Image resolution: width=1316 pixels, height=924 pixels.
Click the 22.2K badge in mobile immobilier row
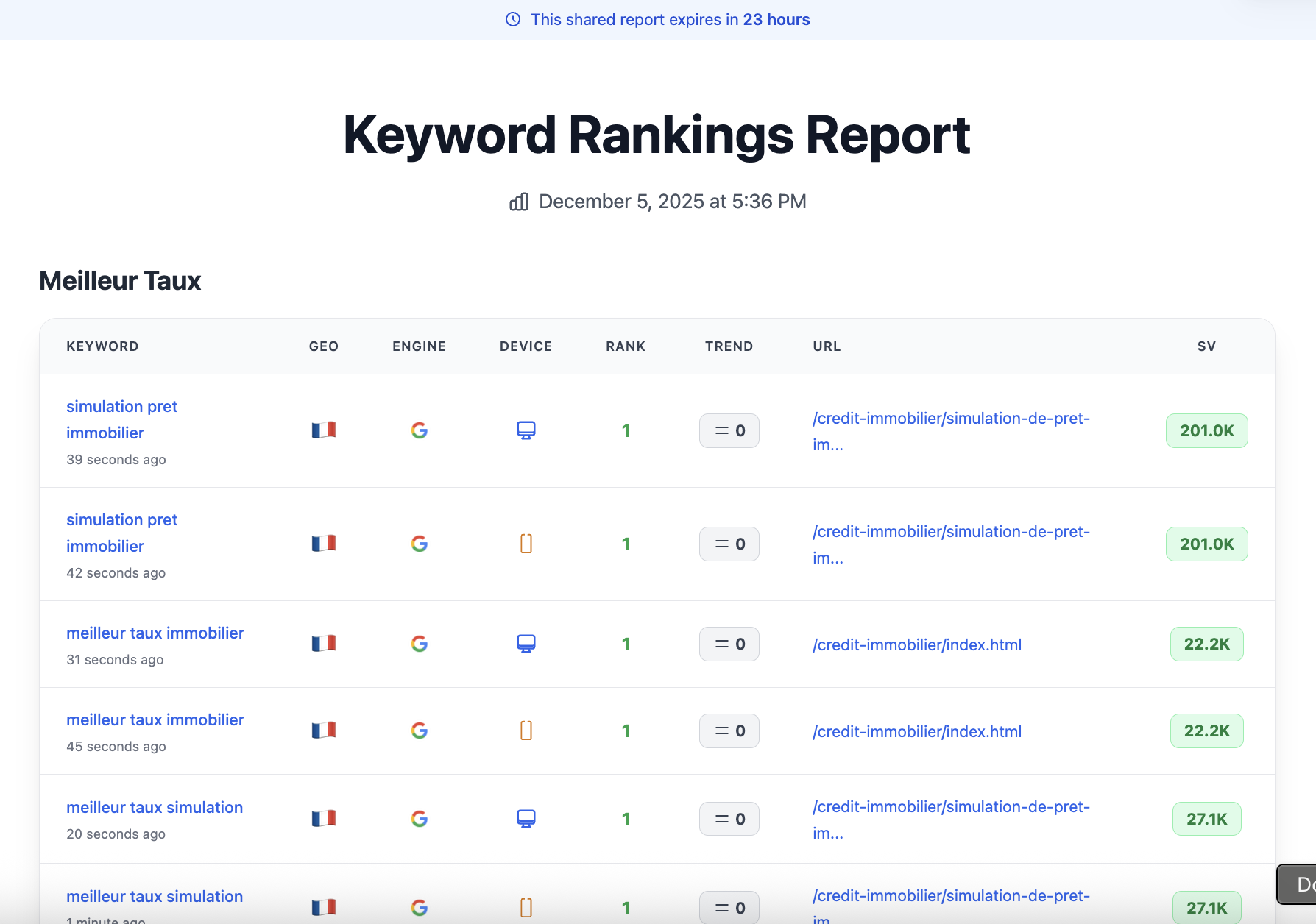[1206, 731]
